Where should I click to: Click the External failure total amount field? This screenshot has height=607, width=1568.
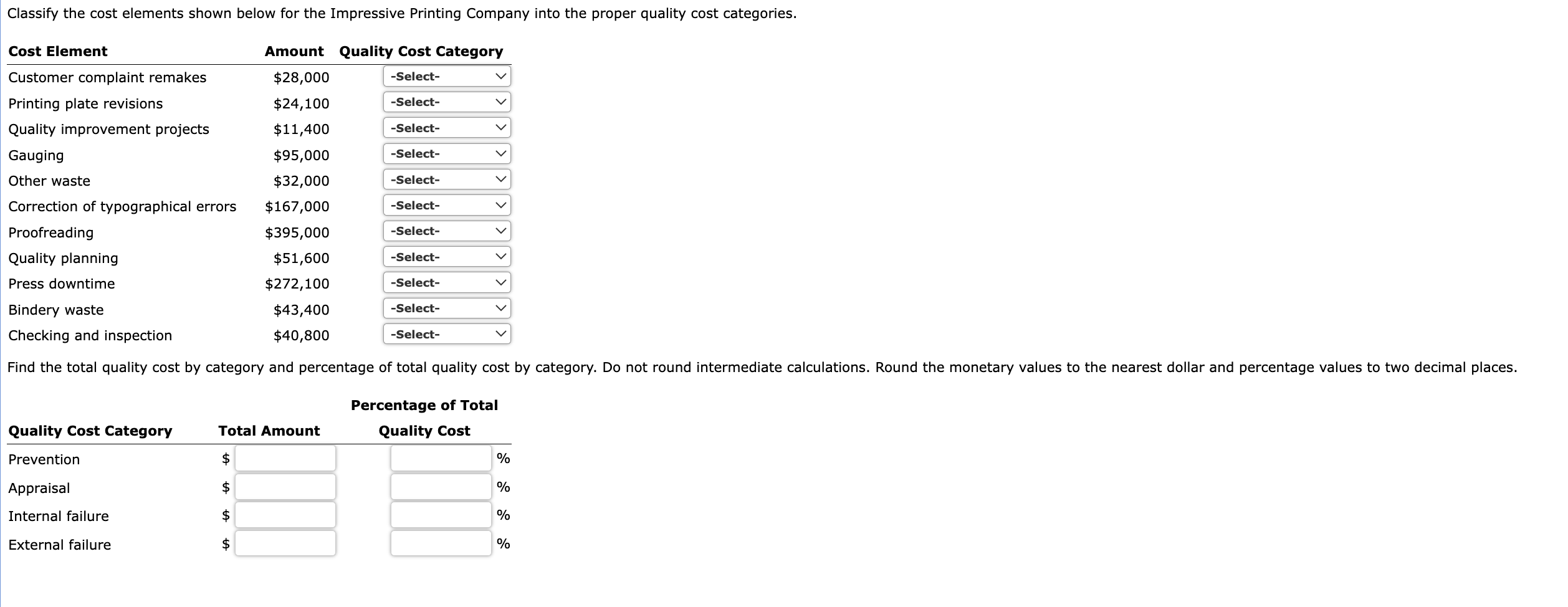click(284, 544)
